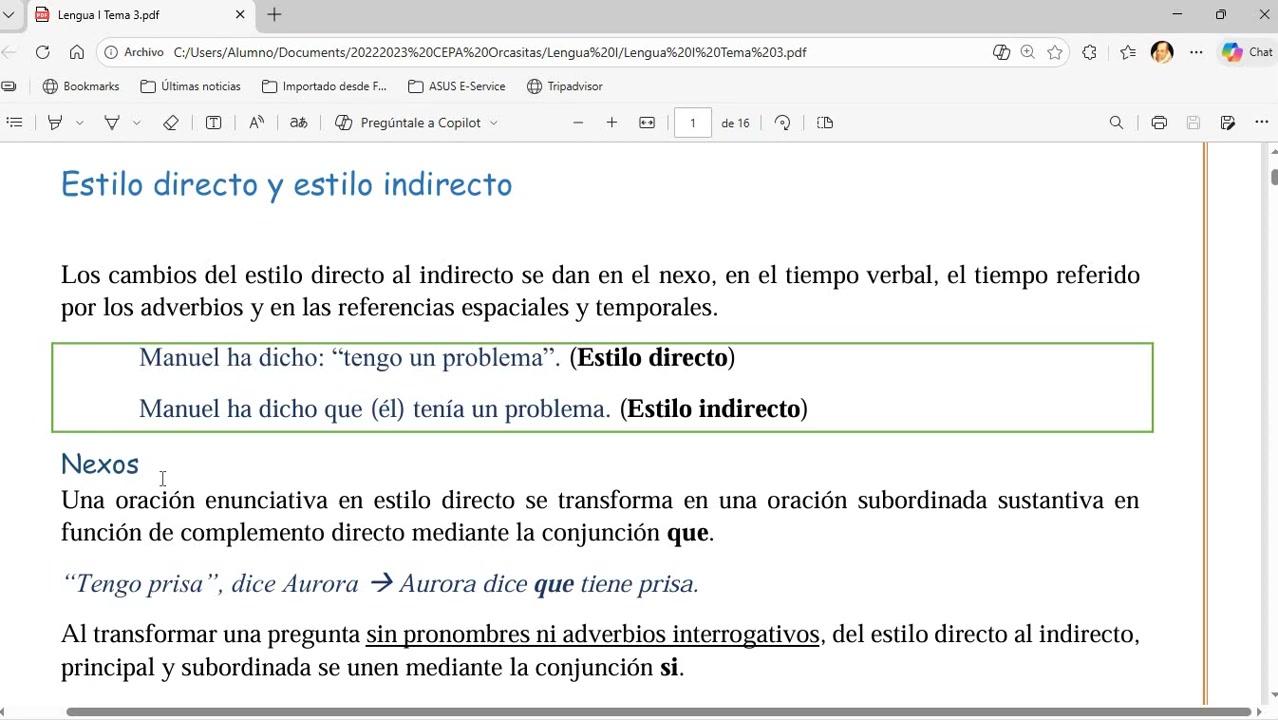Open the Extensions menu

pos(1089,52)
